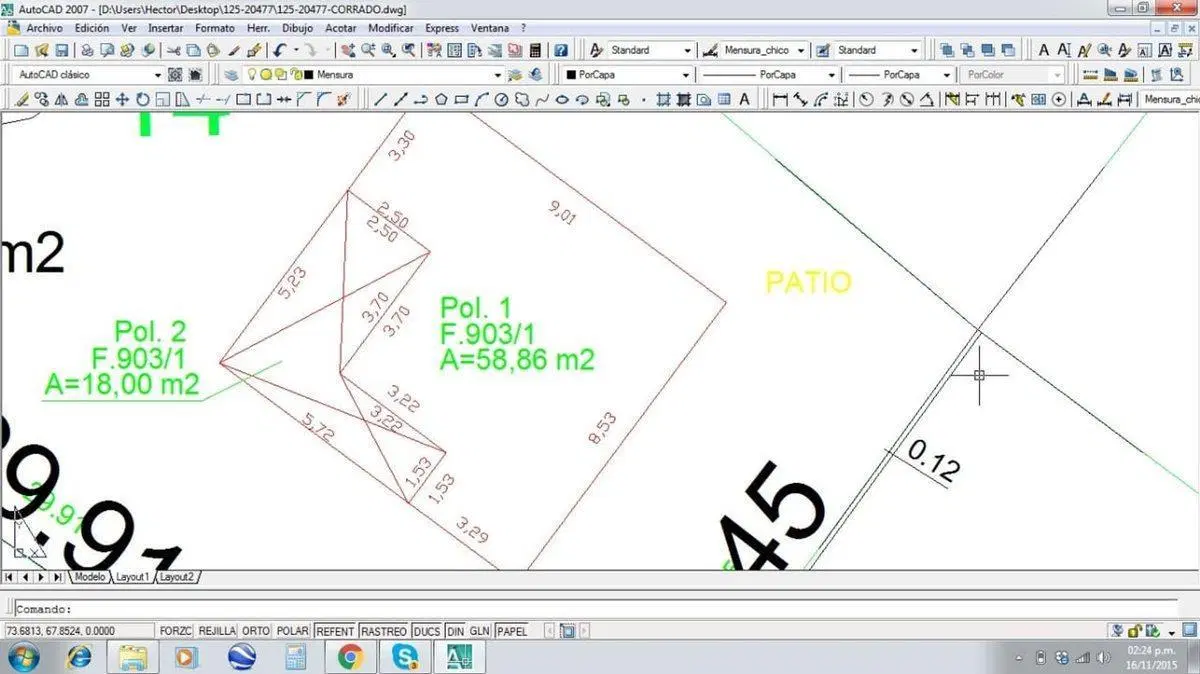Viewport: 1200px width, 674px height.
Task: Expand the undo history arrow
Action: pyautogui.click(x=296, y=50)
